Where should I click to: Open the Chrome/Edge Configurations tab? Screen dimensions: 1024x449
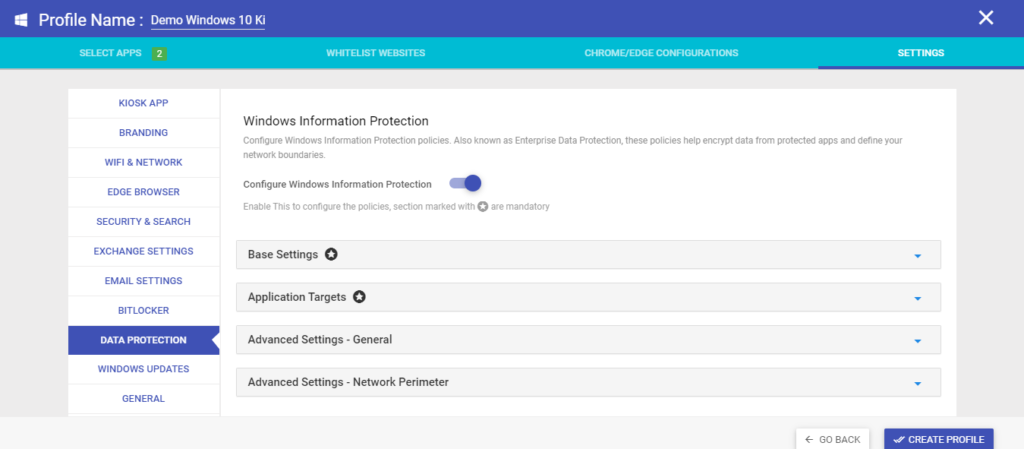[x=661, y=53]
